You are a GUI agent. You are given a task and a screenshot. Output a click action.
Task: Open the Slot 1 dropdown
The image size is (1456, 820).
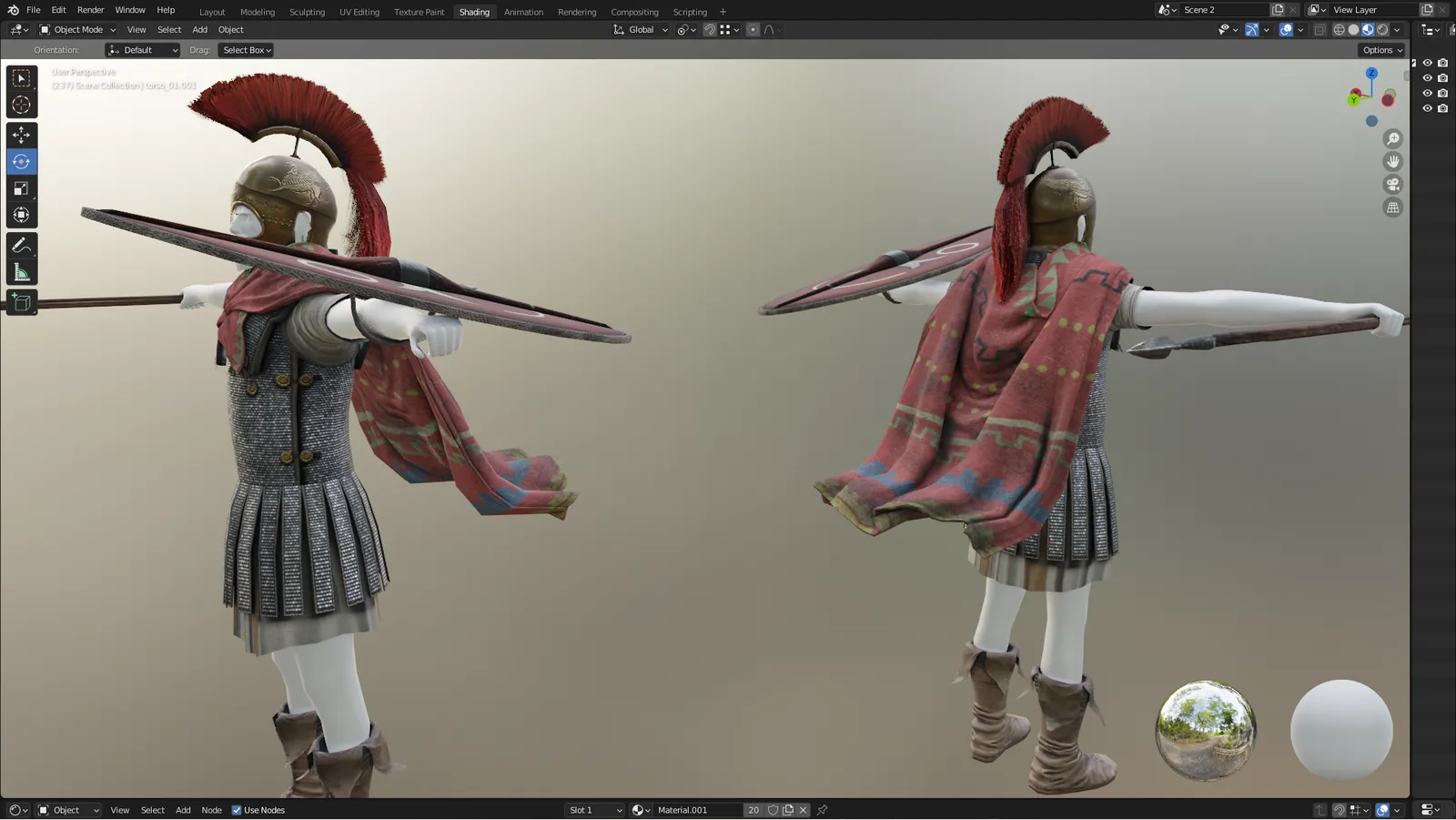(595, 810)
